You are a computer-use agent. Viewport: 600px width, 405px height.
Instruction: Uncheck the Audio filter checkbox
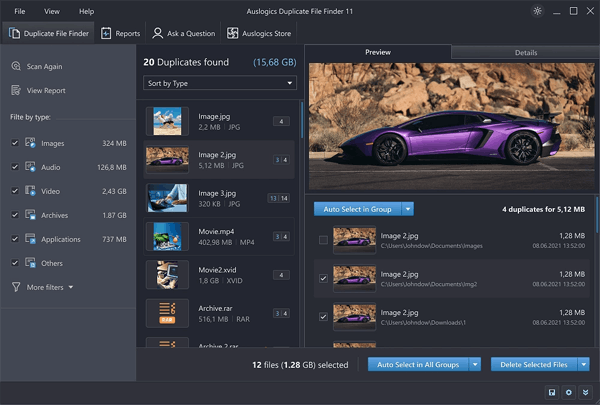point(15,167)
